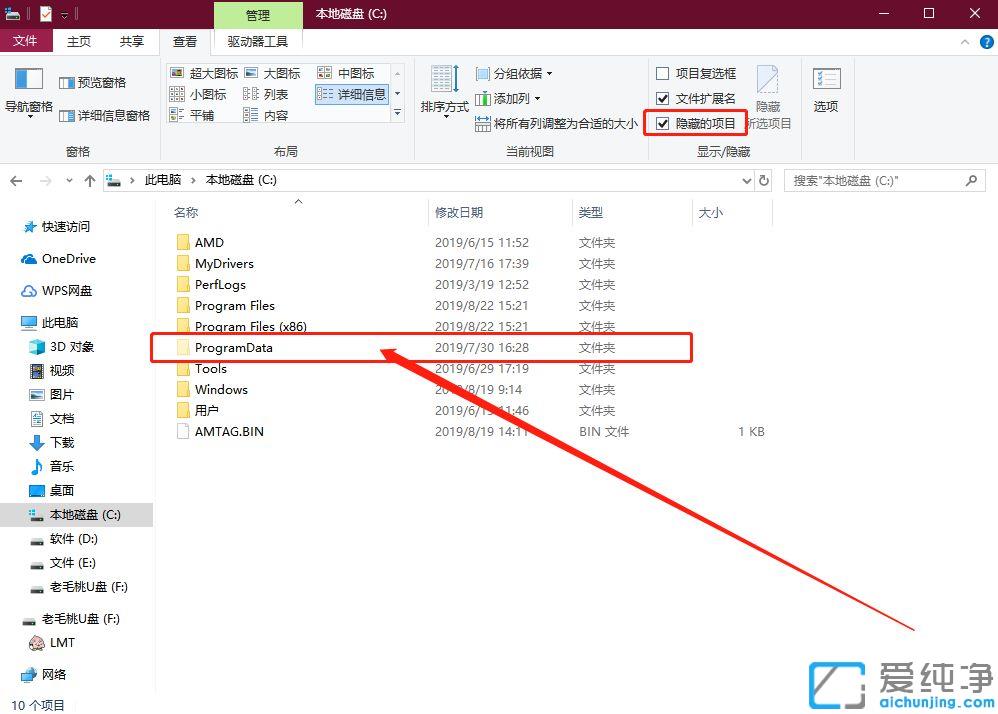Switch to list view (列表)
Screen dimensions: 998x714
tap(268, 93)
